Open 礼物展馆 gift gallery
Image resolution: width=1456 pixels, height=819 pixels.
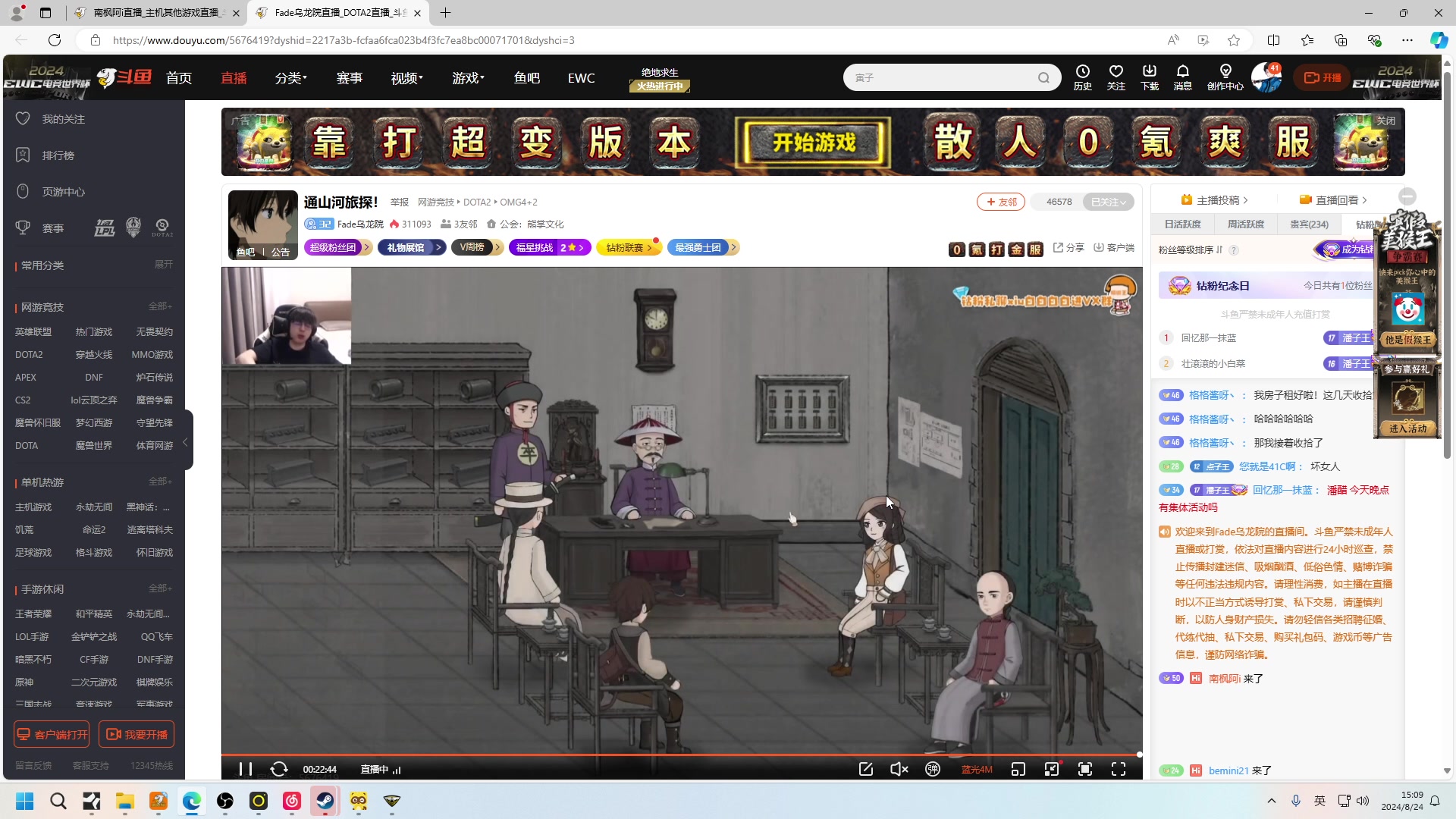coord(412,247)
